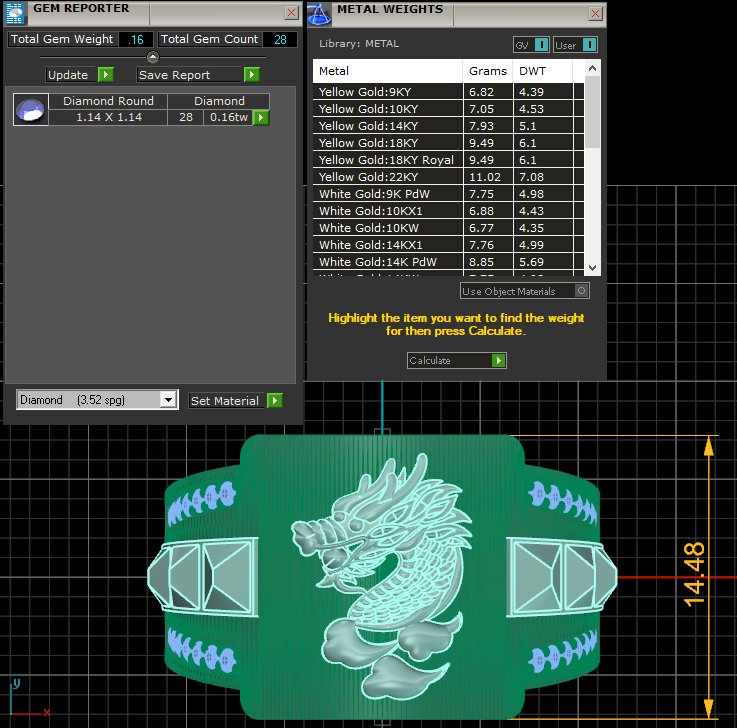Click the Save Report button
The image size is (737, 728).
point(198,74)
